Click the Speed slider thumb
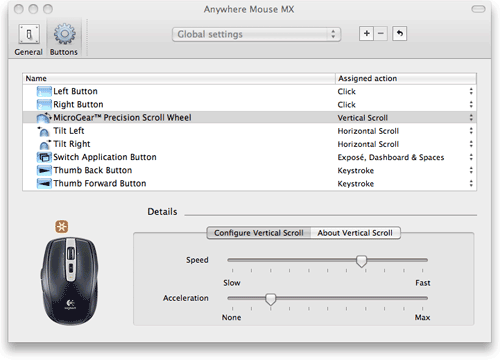500x361 pixels. coord(361,261)
